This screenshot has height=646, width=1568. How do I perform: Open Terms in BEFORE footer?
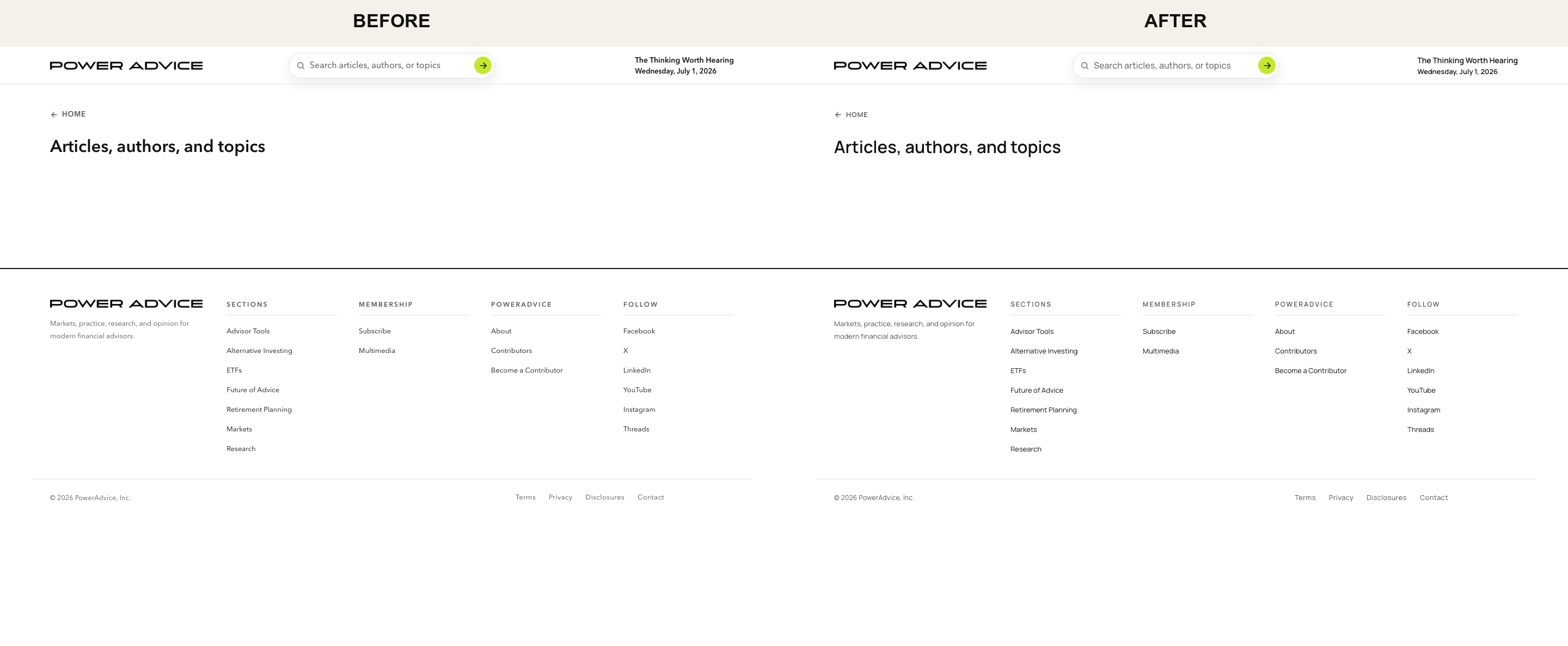click(x=525, y=497)
